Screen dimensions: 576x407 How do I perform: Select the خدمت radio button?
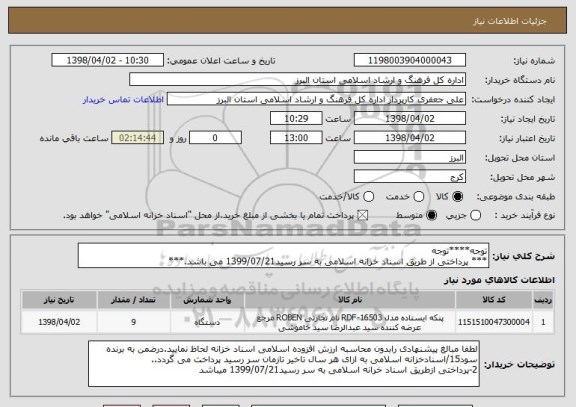coord(418,197)
